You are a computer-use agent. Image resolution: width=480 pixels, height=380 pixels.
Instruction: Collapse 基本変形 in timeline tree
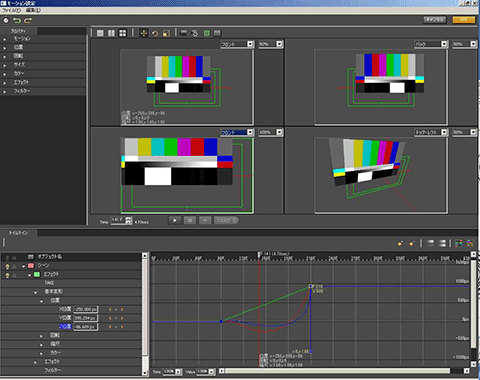click(x=36, y=292)
